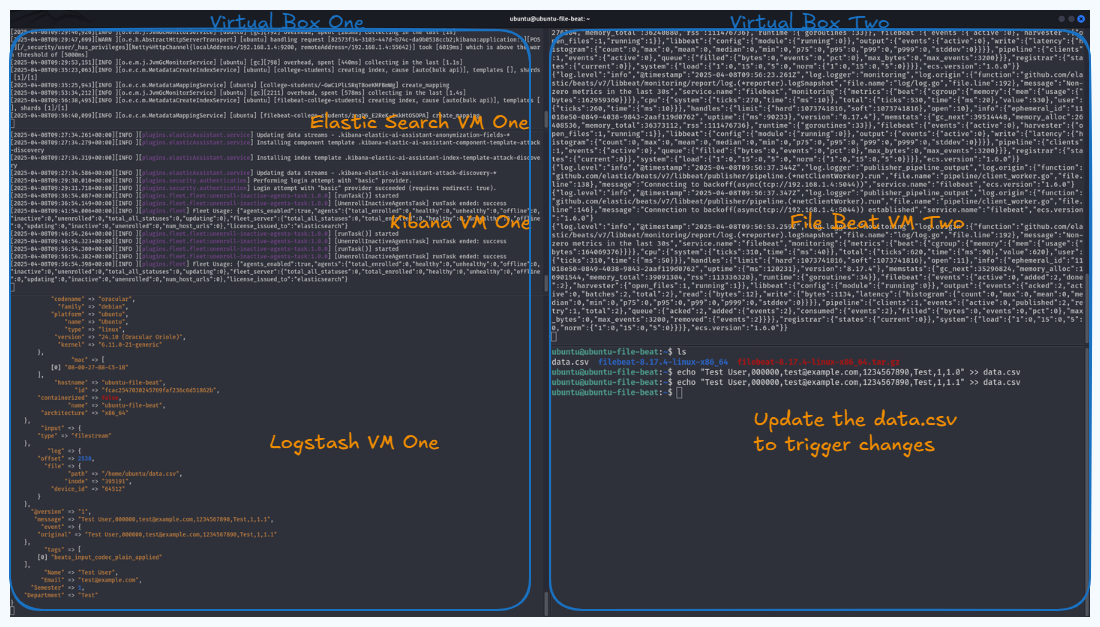Image resolution: width=1100 pixels, height=627 pixels.
Task: Select the "platform" => "ubuntu" line
Action: click(x=89, y=314)
